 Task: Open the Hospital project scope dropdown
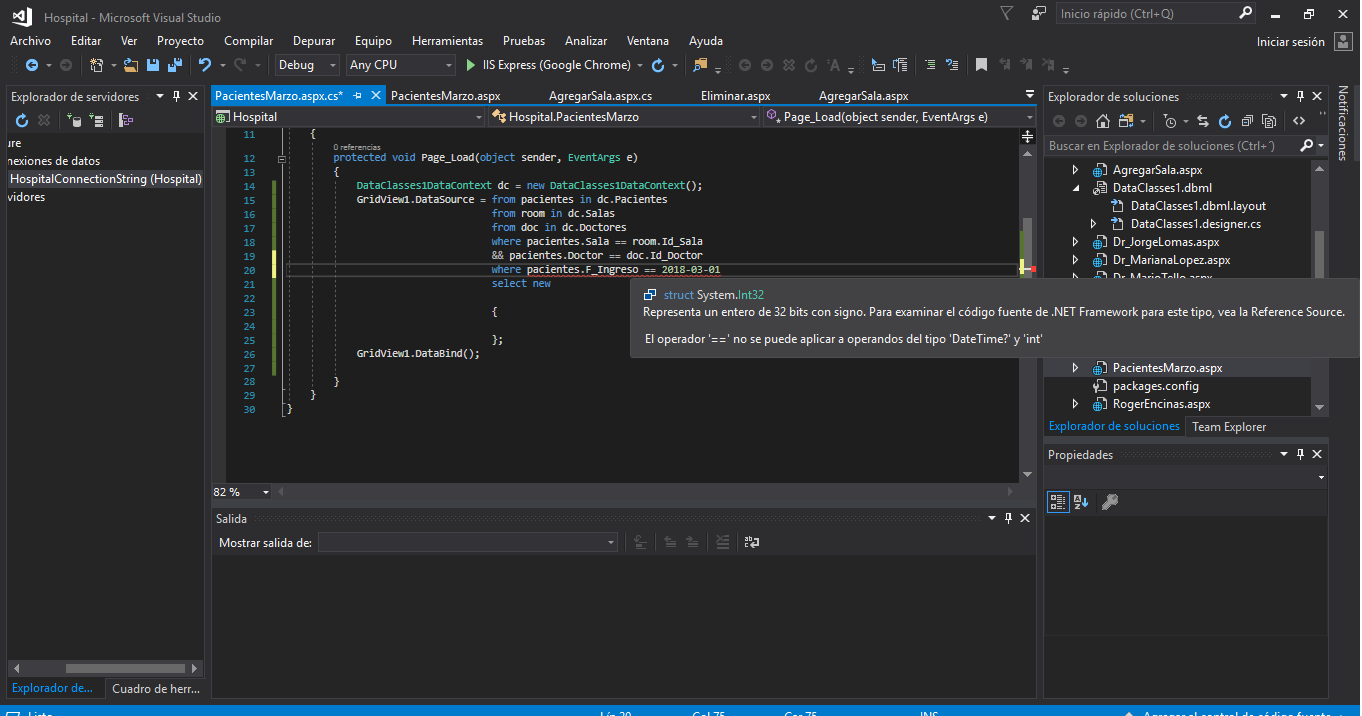349,117
